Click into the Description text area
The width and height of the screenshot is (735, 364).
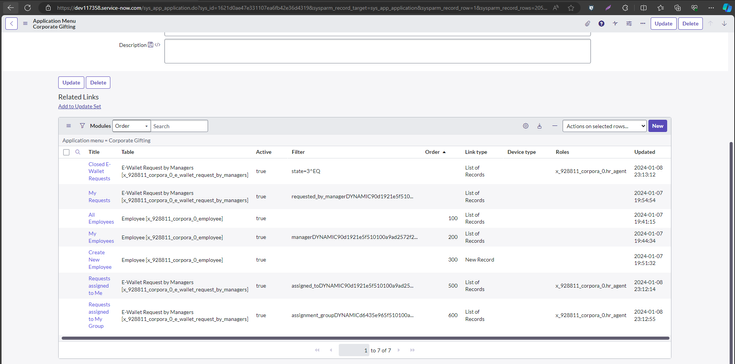click(377, 51)
